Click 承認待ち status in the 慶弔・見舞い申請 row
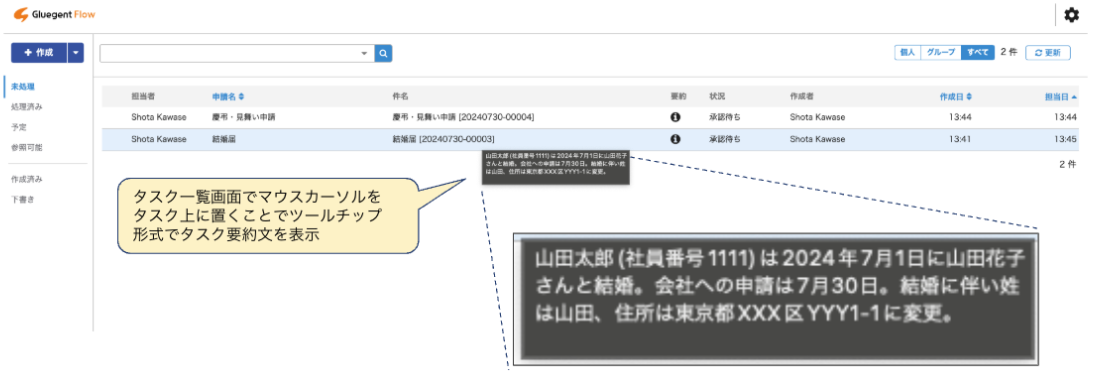1096x386 pixels. [725, 117]
